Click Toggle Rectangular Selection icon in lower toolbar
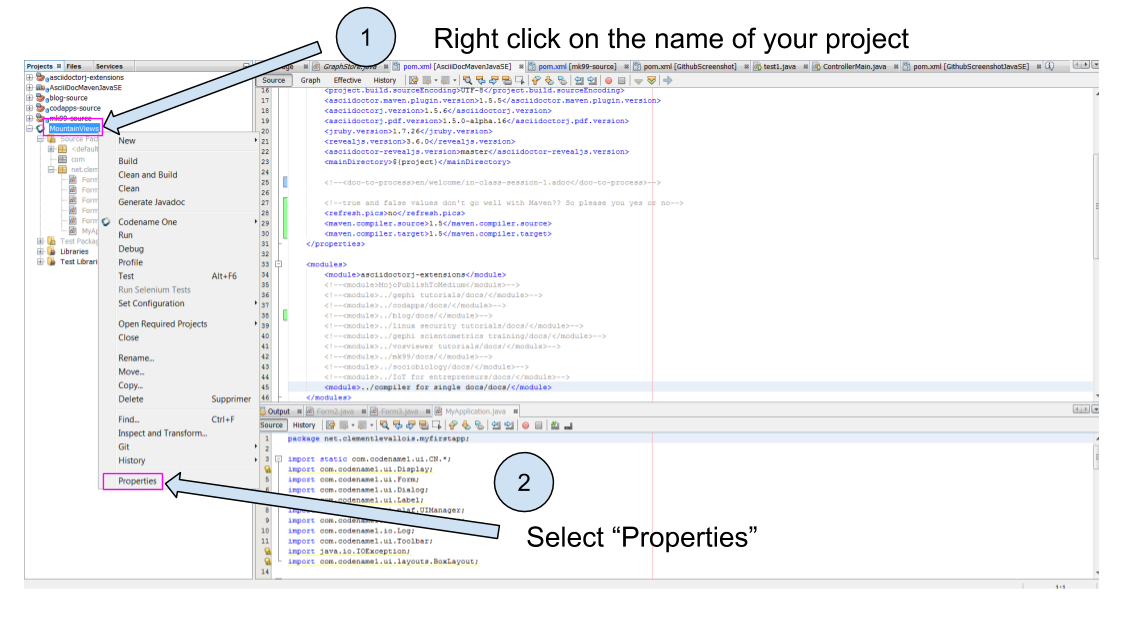 click(x=437, y=425)
